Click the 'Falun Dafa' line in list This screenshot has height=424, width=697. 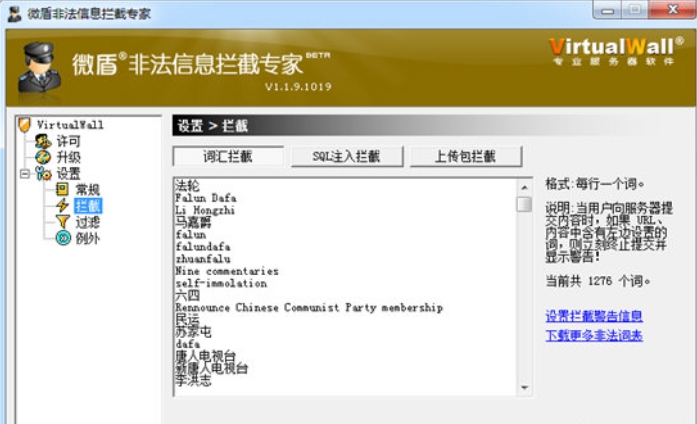pyautogui.click(x=205, y=198)
